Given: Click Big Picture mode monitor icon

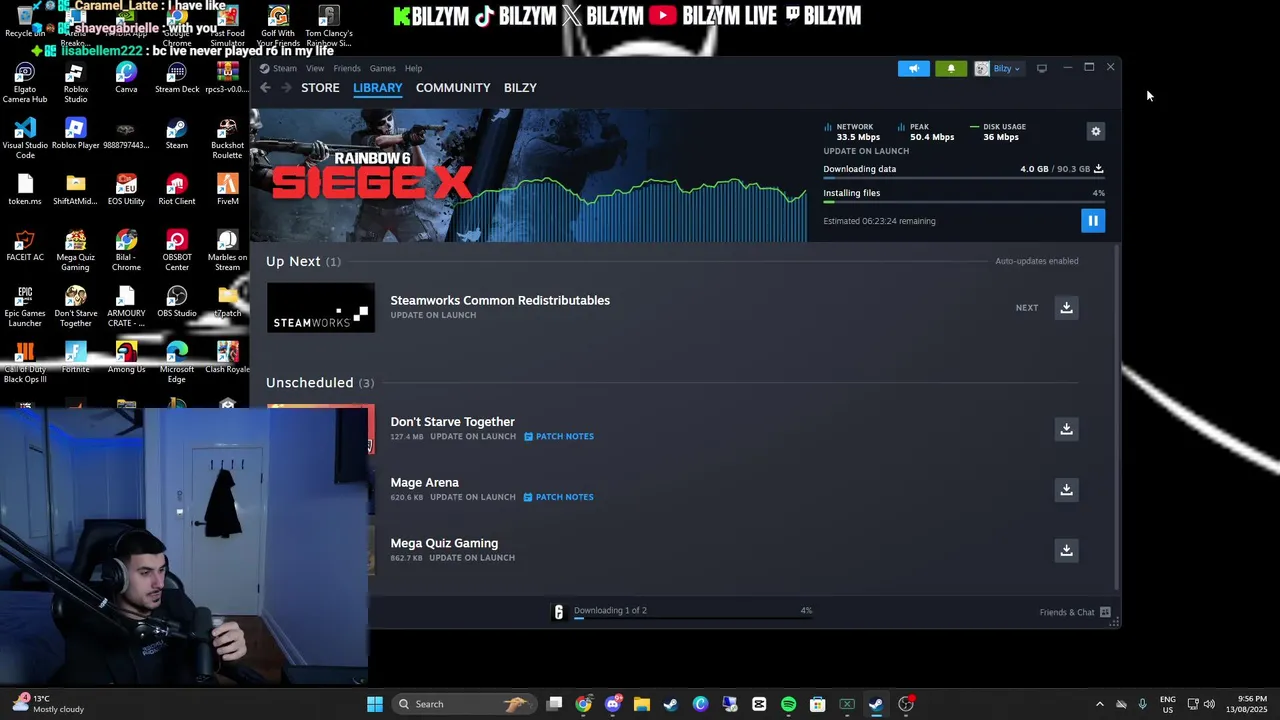Looking at the screenshot, I should click(1041, 68).
